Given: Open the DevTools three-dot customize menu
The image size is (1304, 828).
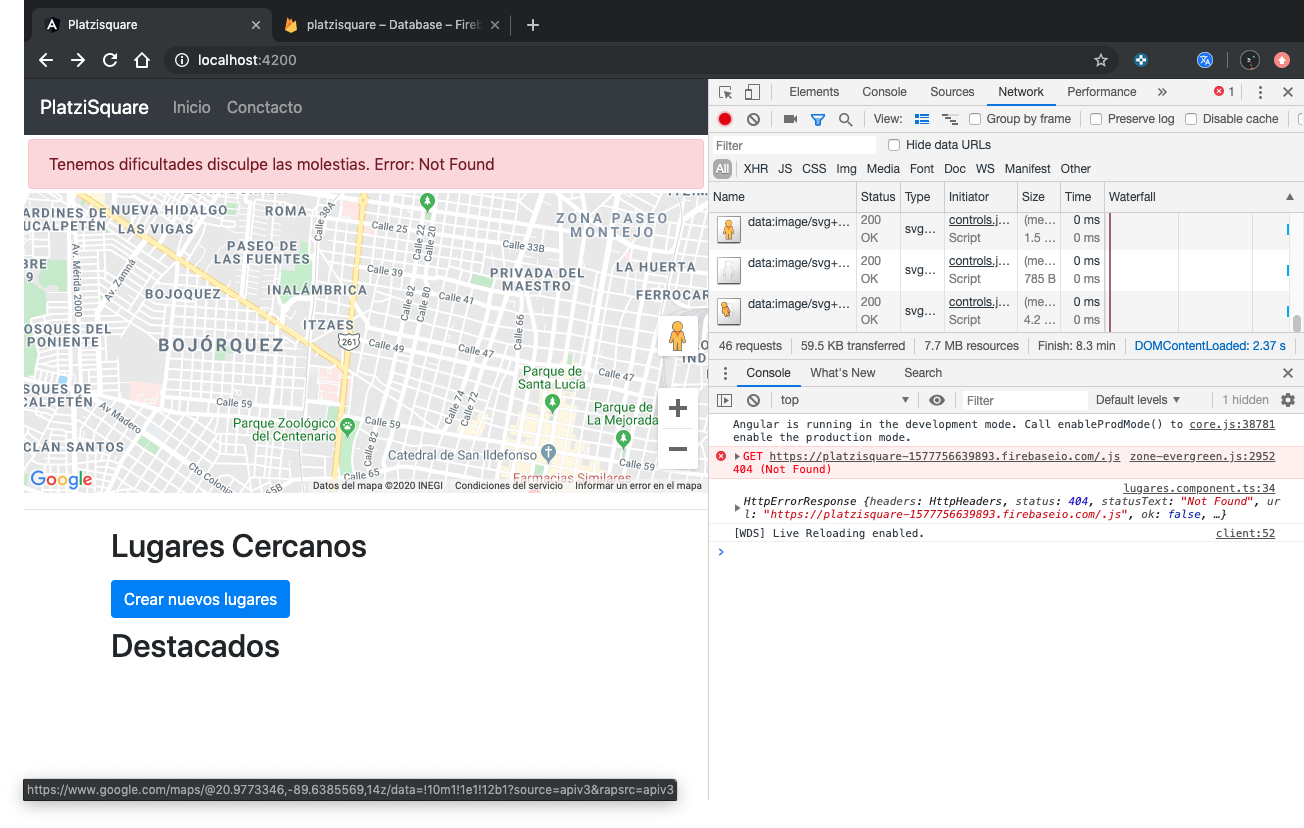Looking at the screenshot, I should (x=1260, y=92).
